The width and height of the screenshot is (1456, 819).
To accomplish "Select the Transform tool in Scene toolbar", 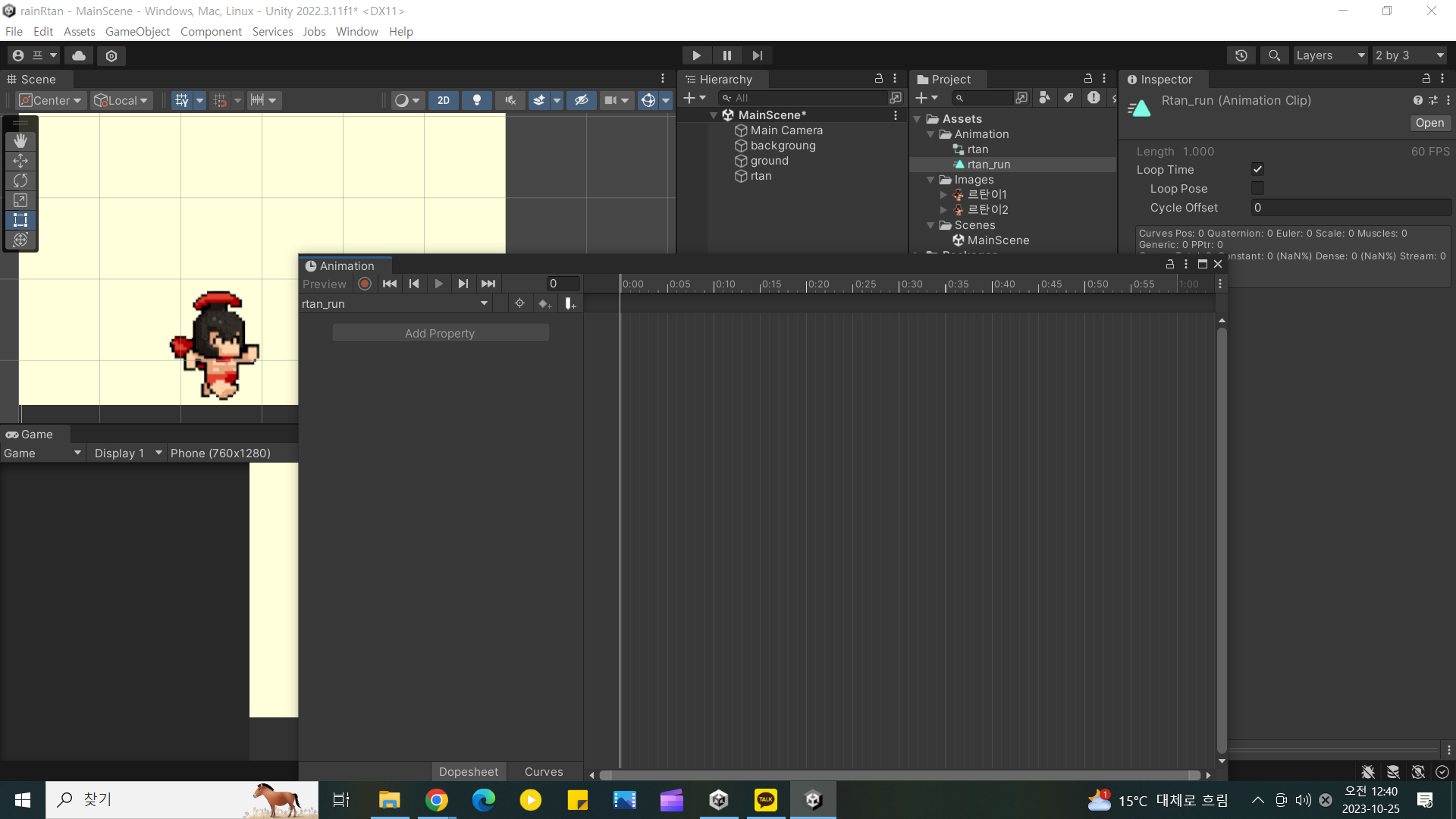I will pos(20,240).
